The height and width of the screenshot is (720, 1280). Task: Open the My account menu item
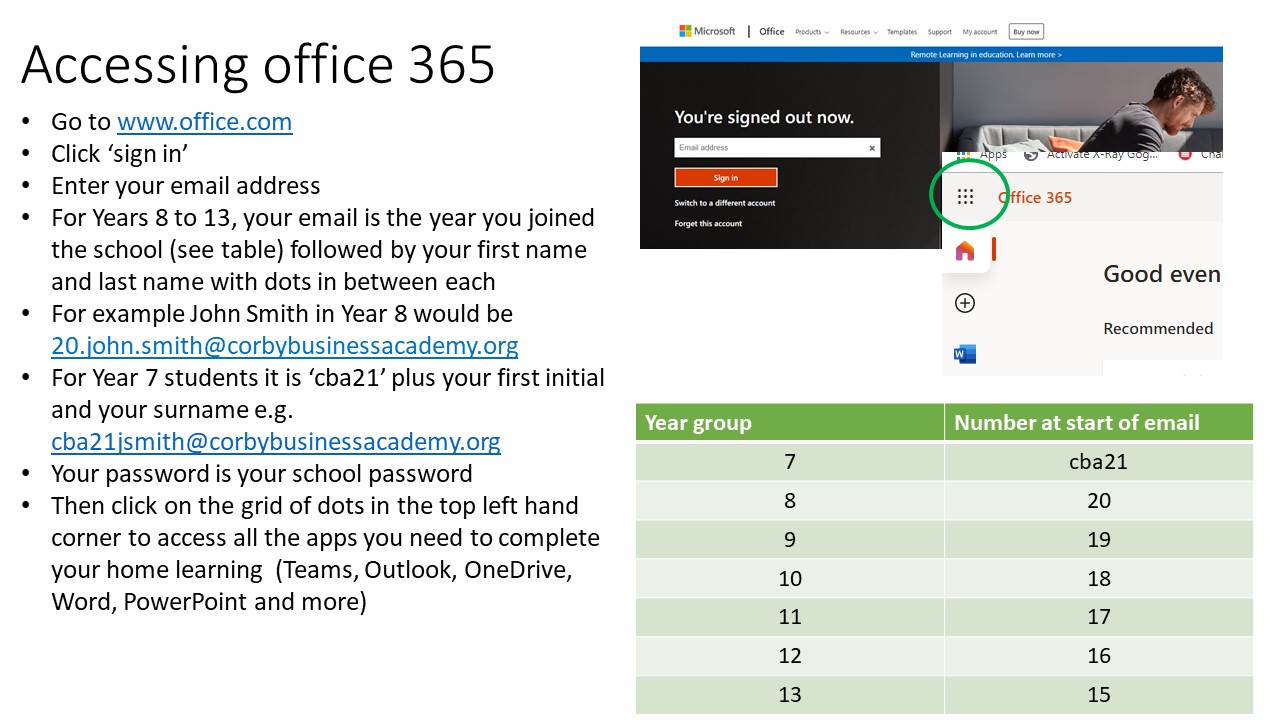(x=980, y=32)
